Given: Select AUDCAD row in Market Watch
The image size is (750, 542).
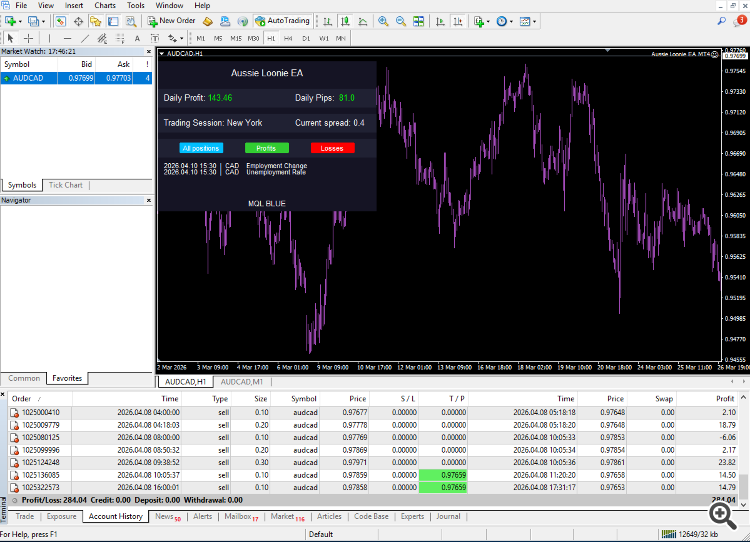Looking at the screenshot, I should point(77,78).
